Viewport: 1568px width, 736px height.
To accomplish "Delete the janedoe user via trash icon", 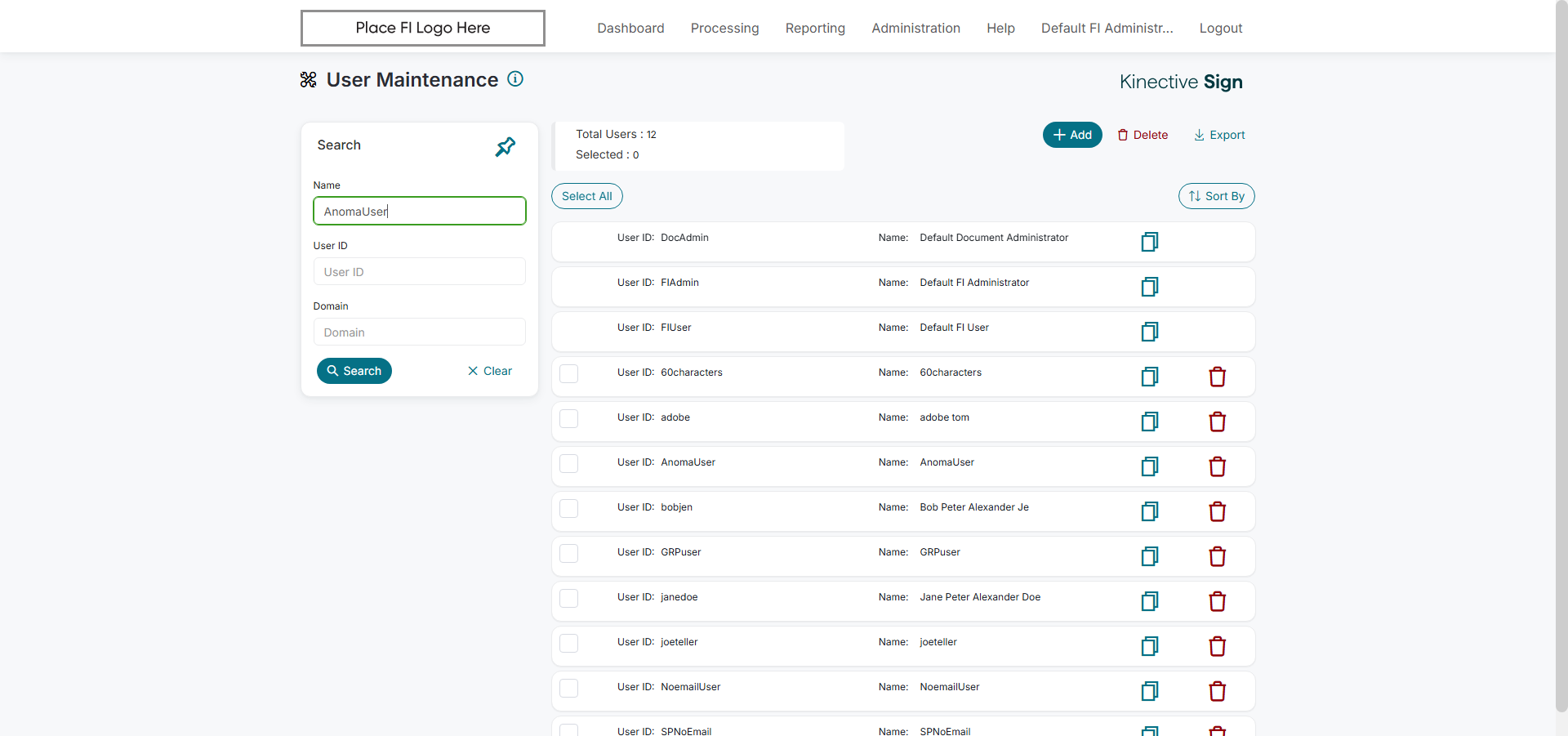I will click(1218, 601).
